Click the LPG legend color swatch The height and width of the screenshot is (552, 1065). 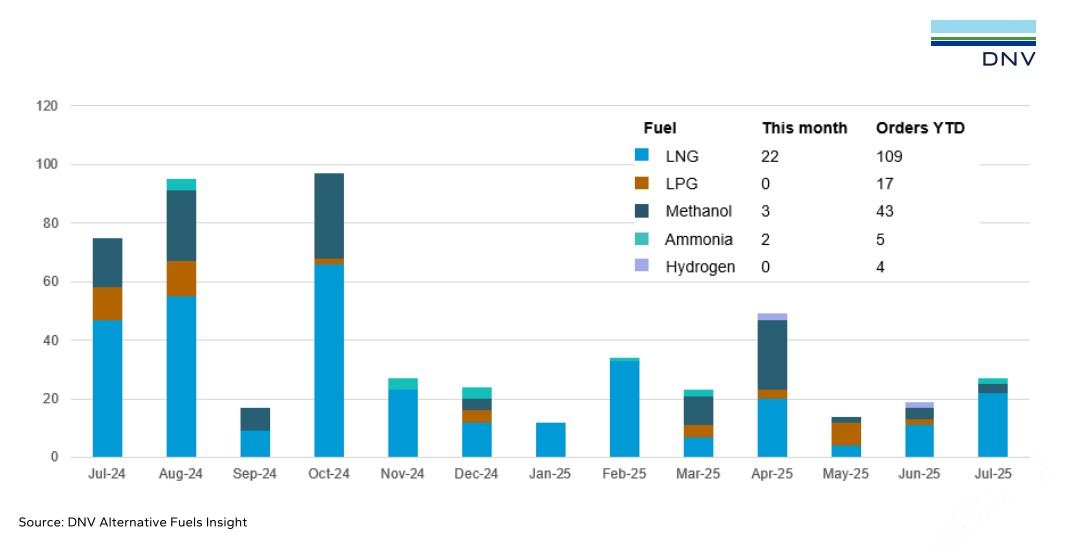641,183
